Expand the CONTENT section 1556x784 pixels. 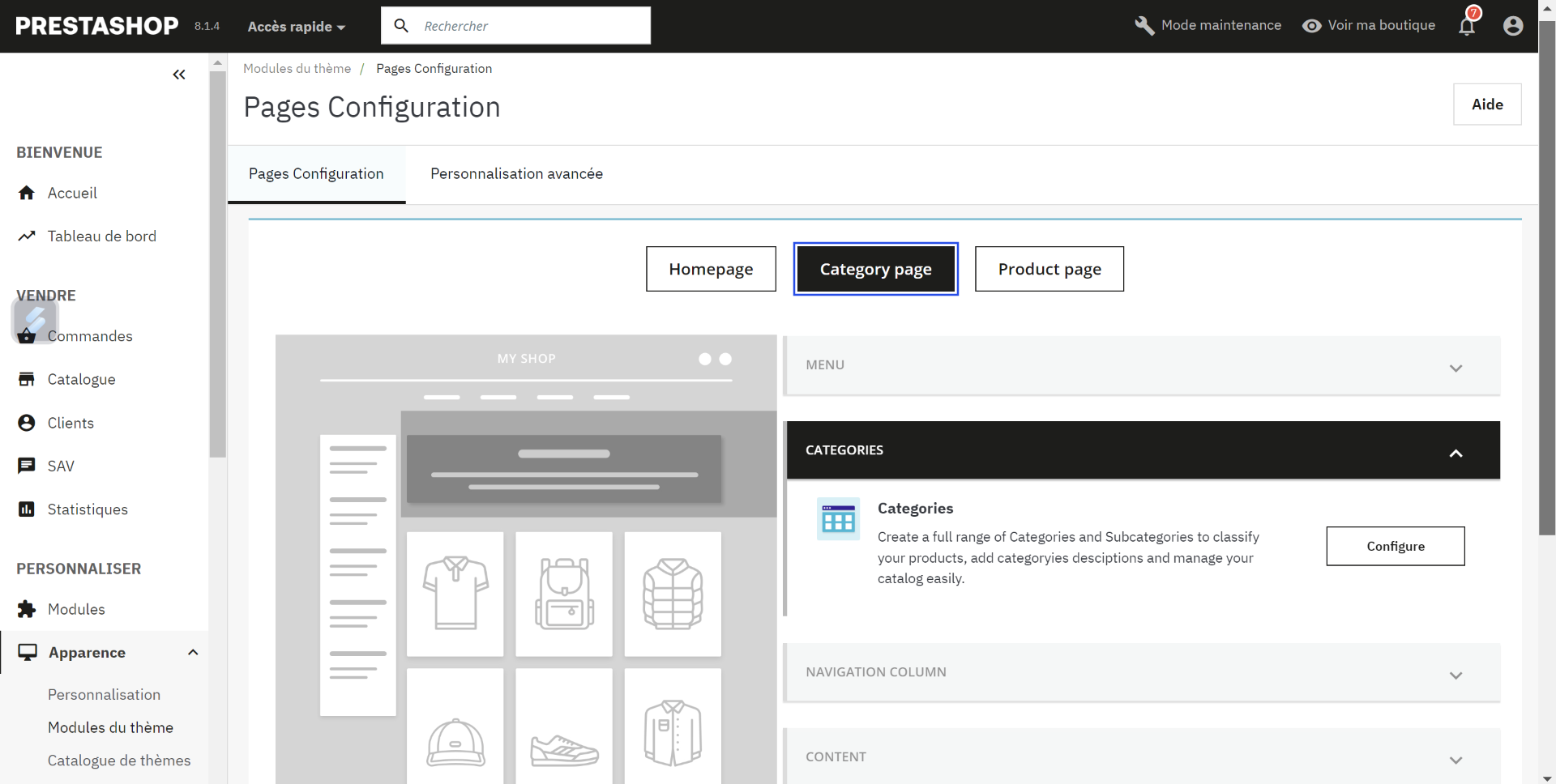[1142, 757]
